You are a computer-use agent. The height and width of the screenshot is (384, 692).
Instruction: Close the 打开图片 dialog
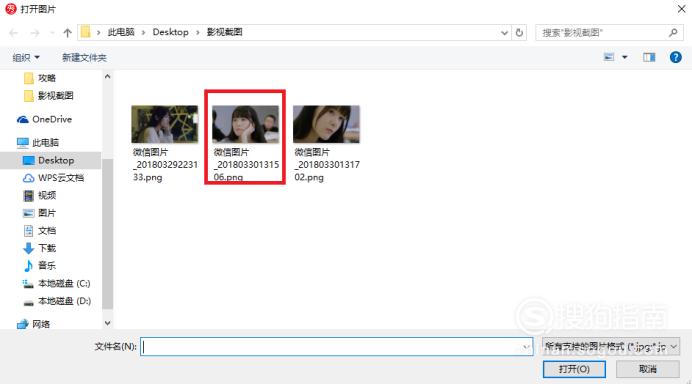[681, 9]
